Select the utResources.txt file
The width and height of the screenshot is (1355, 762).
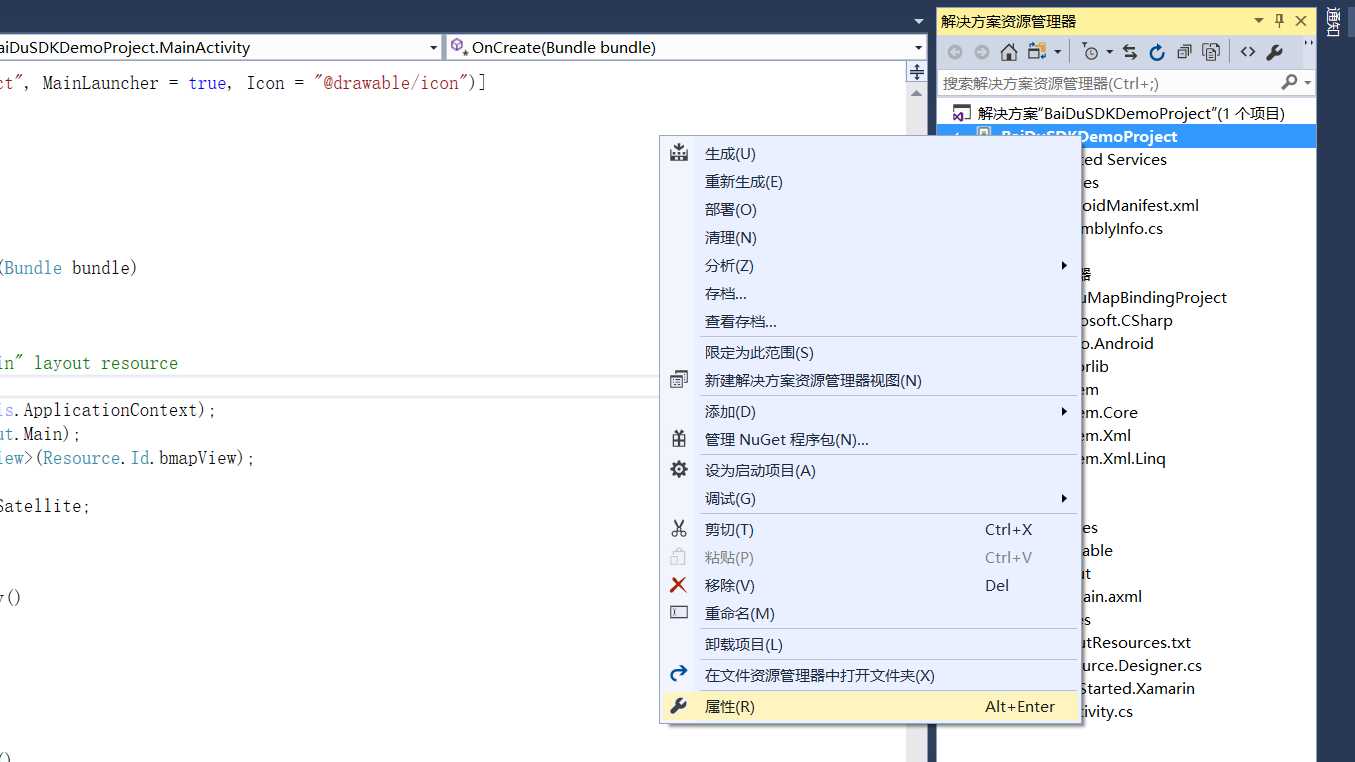1136,642
